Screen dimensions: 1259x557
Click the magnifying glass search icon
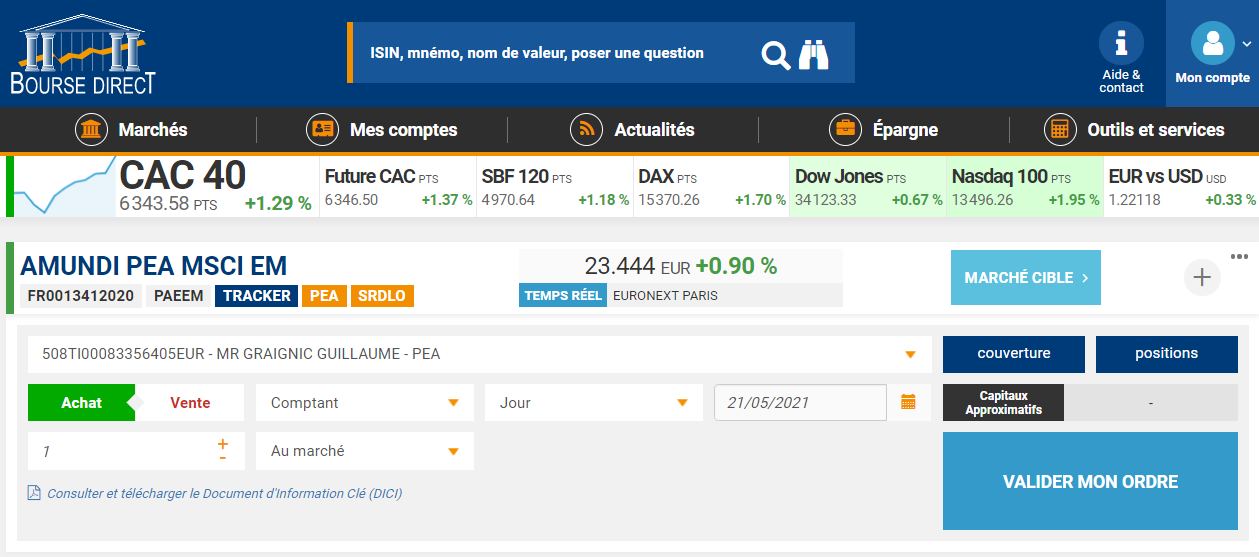pyautogui.click(x=776, y=54)
